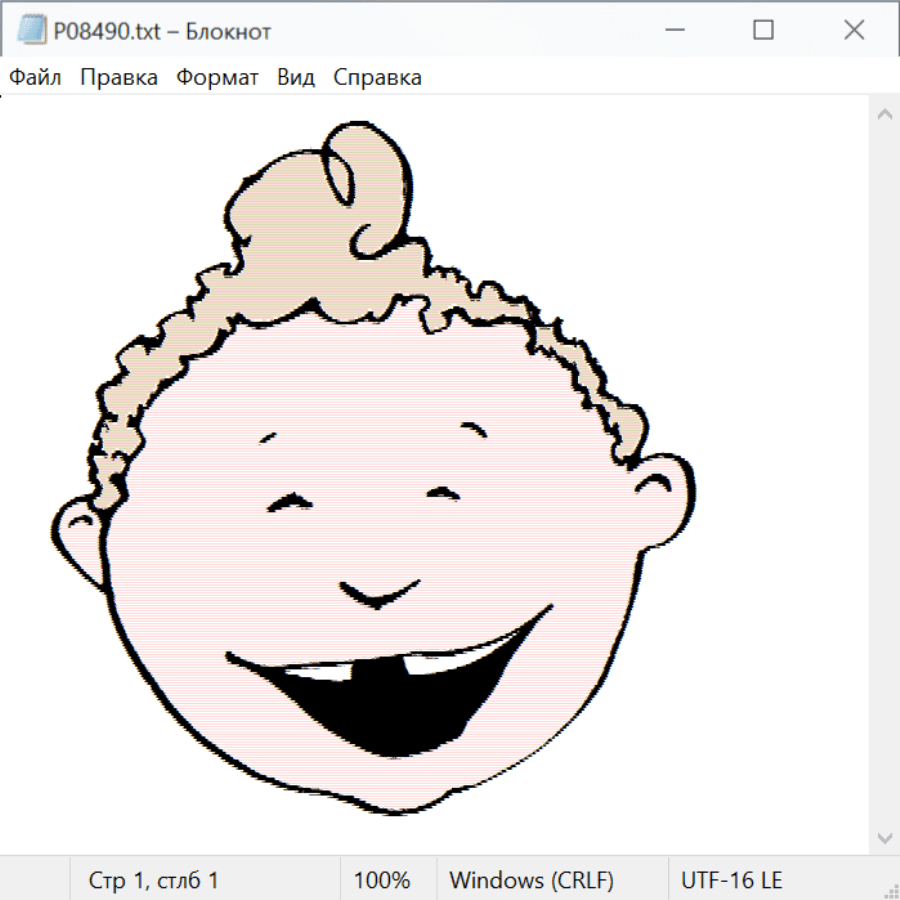The image size is (900, 900).
Task: Open the Формат menu
Action: point(217,78)
